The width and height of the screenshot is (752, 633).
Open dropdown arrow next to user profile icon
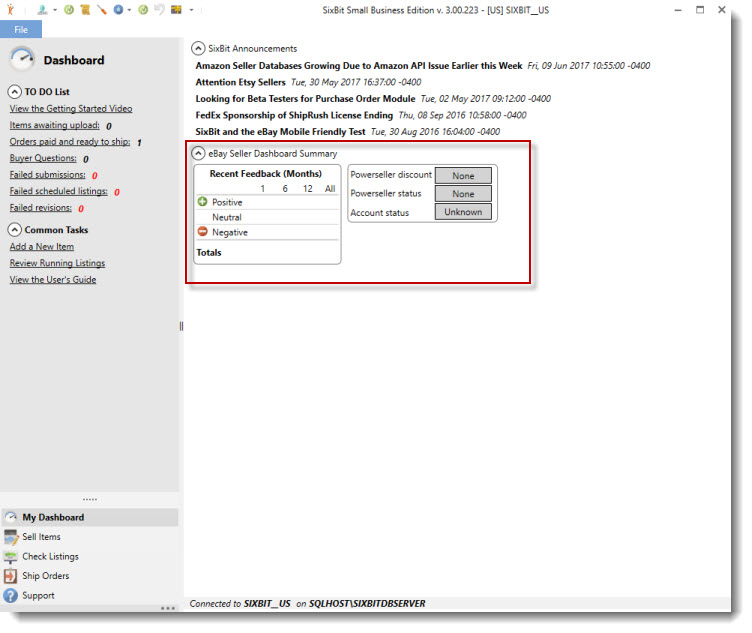(x=55, y=10)
